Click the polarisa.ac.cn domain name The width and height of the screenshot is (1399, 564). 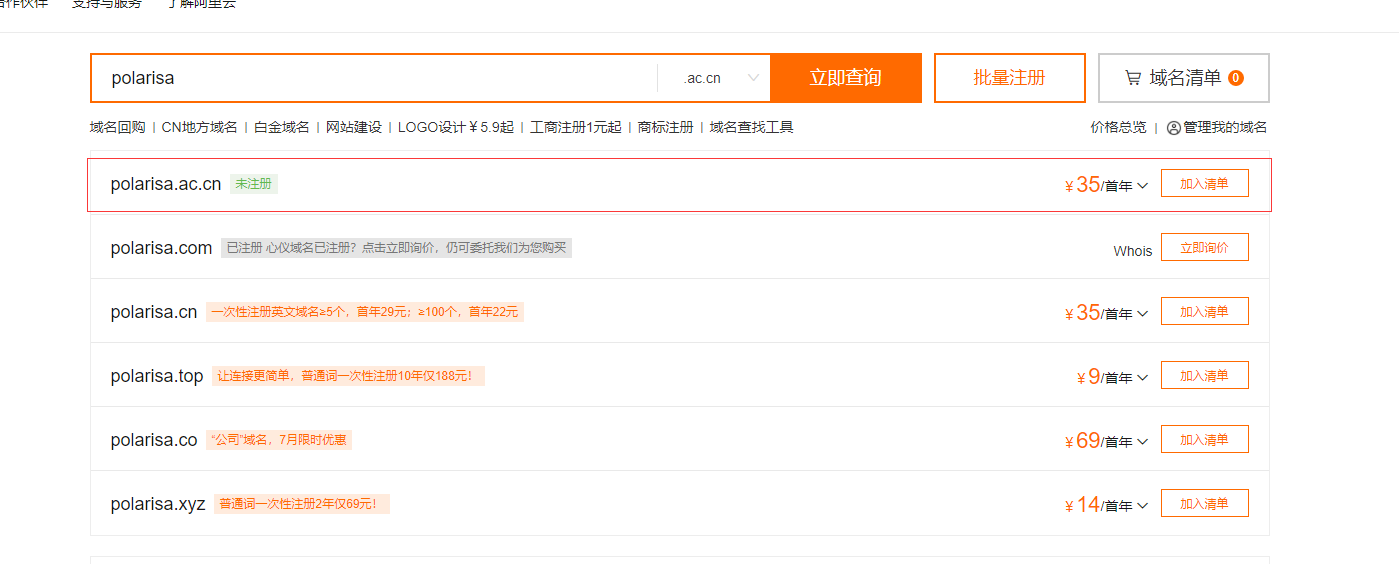tap(166, 185)
